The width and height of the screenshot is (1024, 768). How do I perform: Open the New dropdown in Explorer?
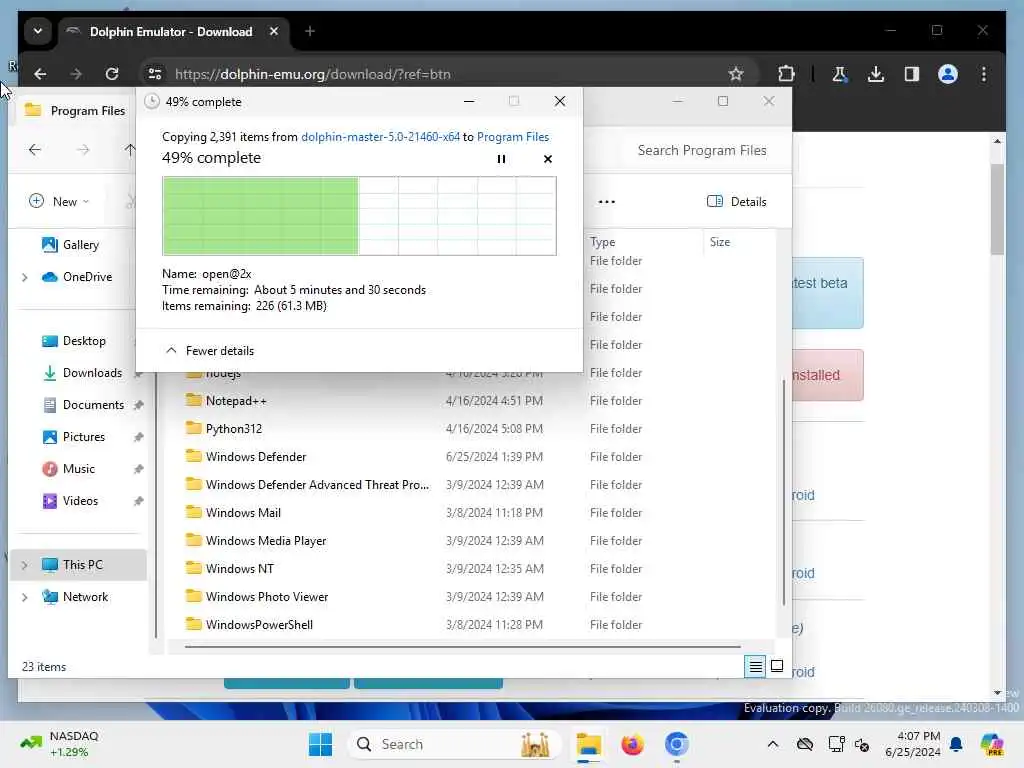pos(59,201)
